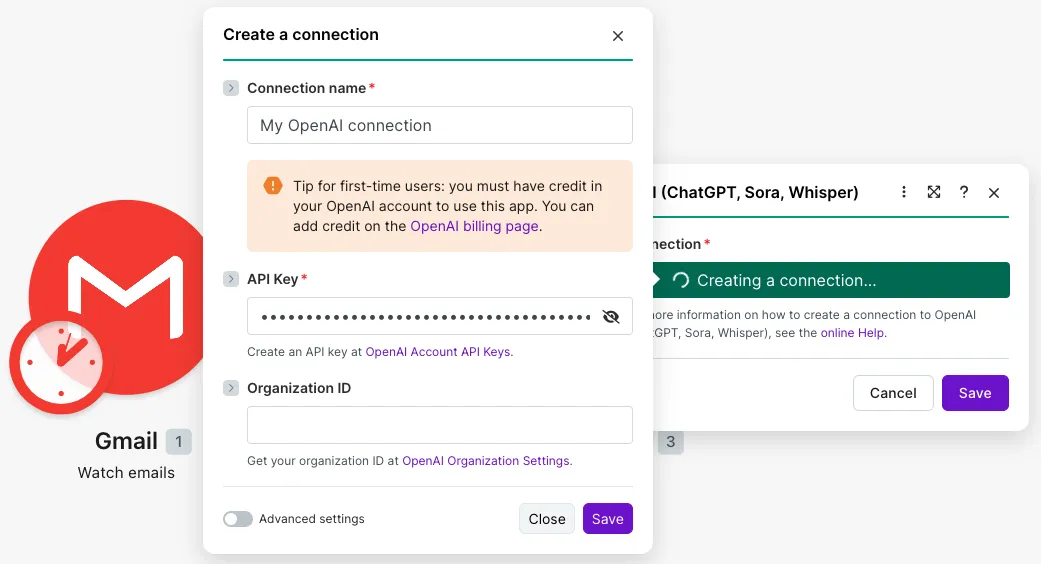Screen dimensions: 1041x564
Task: Save the new connection in the dialog
Action: [x=607, y=519]
